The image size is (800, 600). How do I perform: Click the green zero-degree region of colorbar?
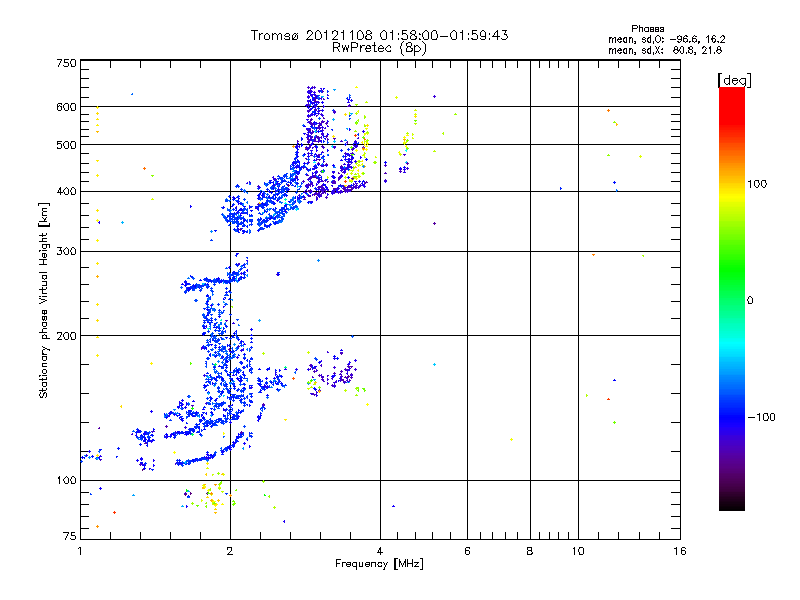click(732, 301)
